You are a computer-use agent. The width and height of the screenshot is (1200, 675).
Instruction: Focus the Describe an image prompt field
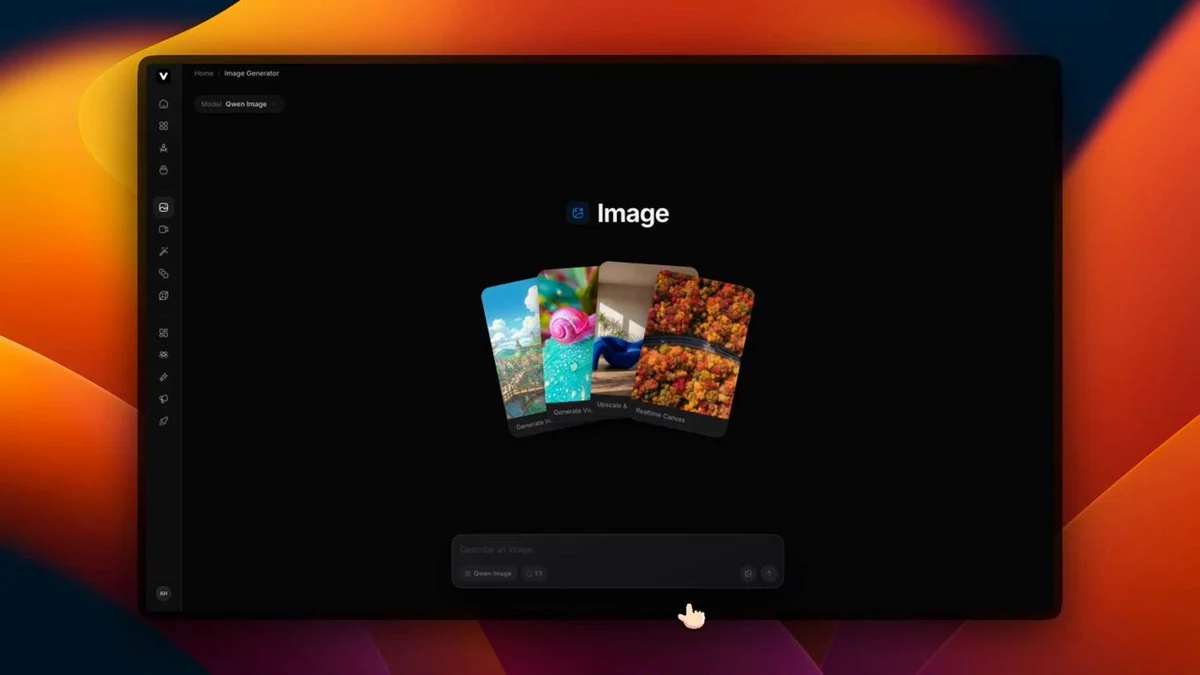(x=618, y=550)
